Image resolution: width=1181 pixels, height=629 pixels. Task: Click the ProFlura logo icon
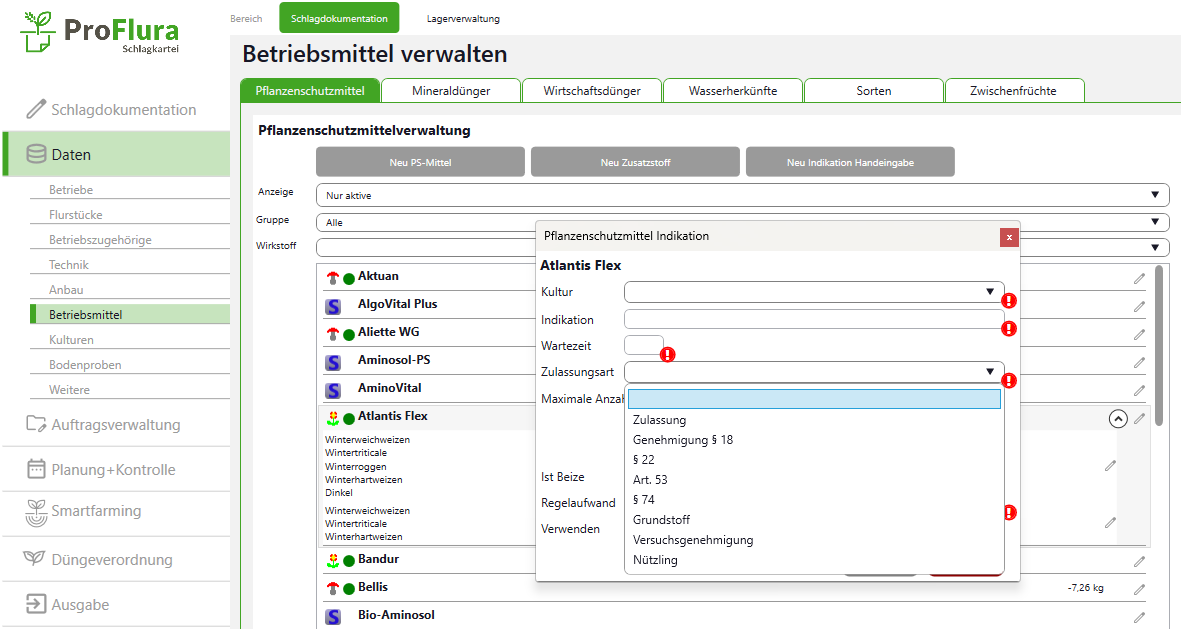click(38, 32)
